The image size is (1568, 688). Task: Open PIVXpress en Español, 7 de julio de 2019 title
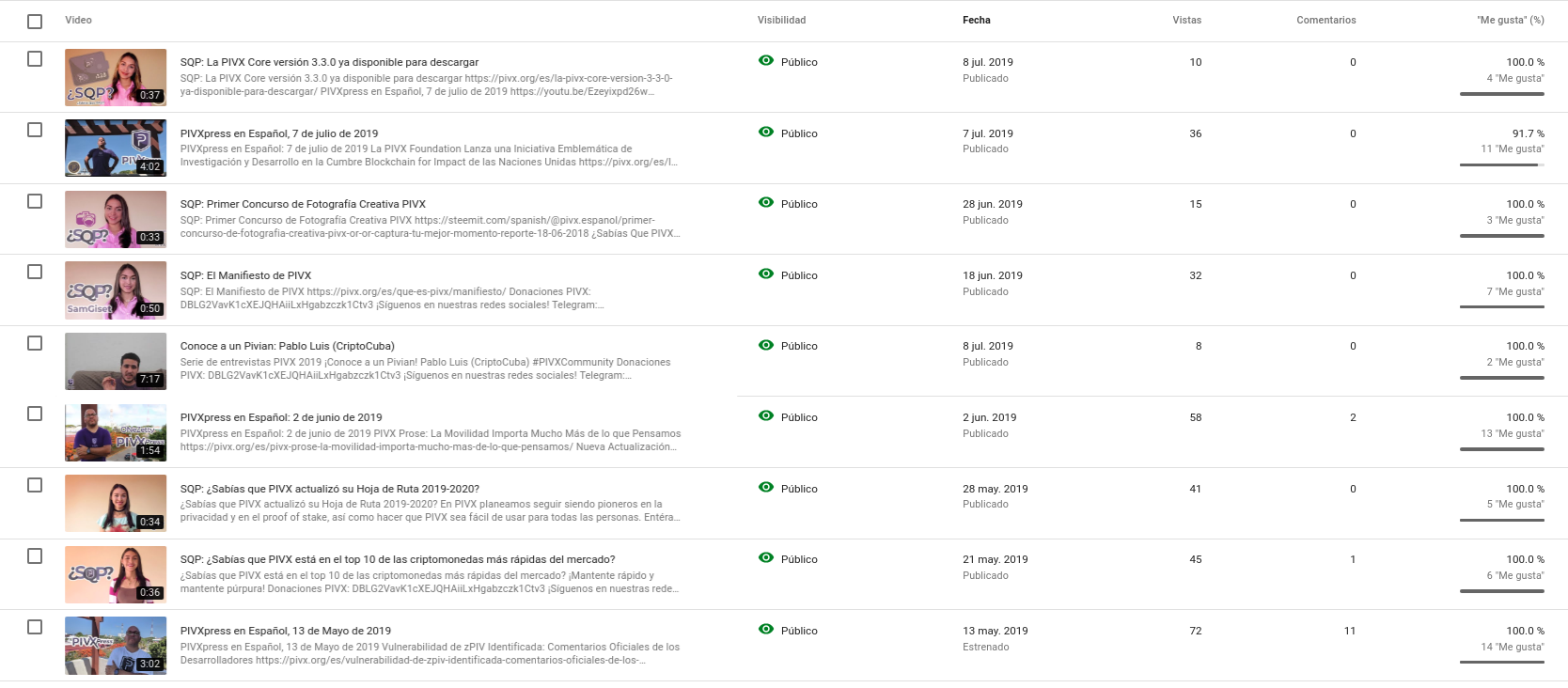(x=279, y=133)
